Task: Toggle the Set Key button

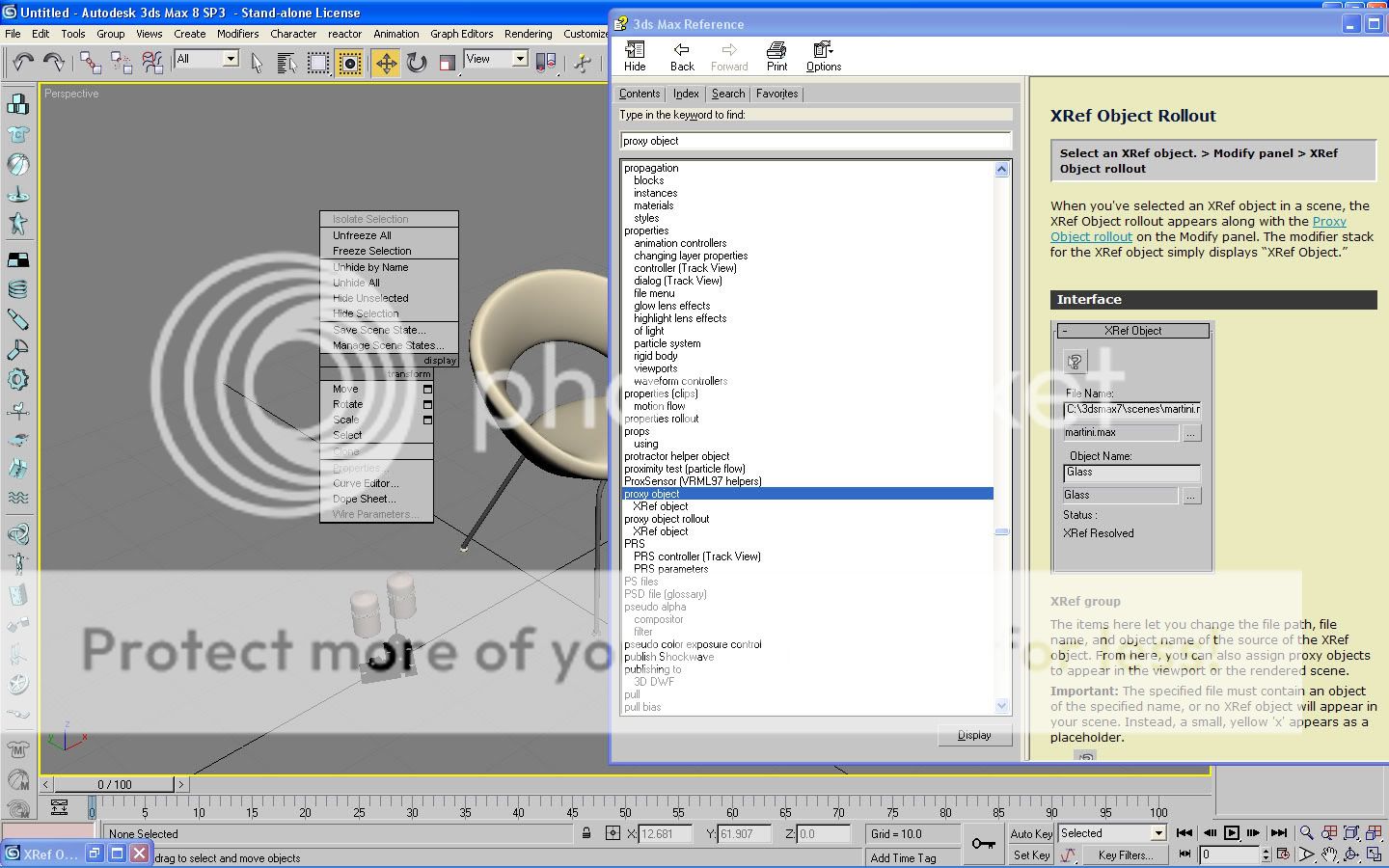Action: 1031,854
